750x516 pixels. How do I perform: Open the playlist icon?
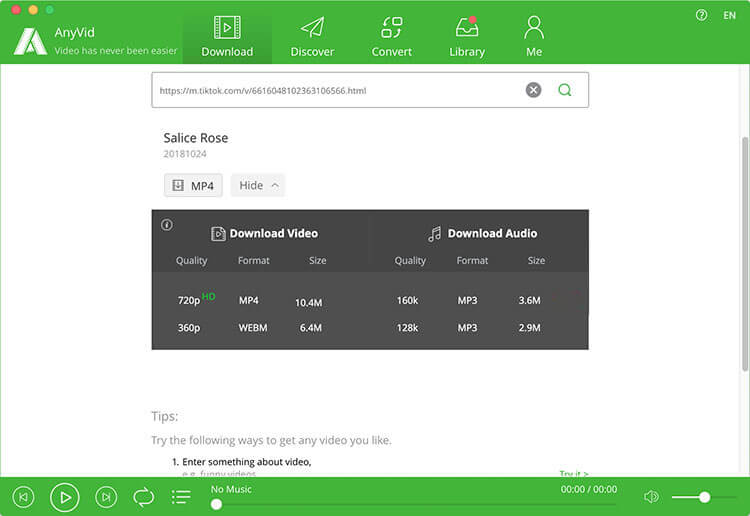[181, 497]
